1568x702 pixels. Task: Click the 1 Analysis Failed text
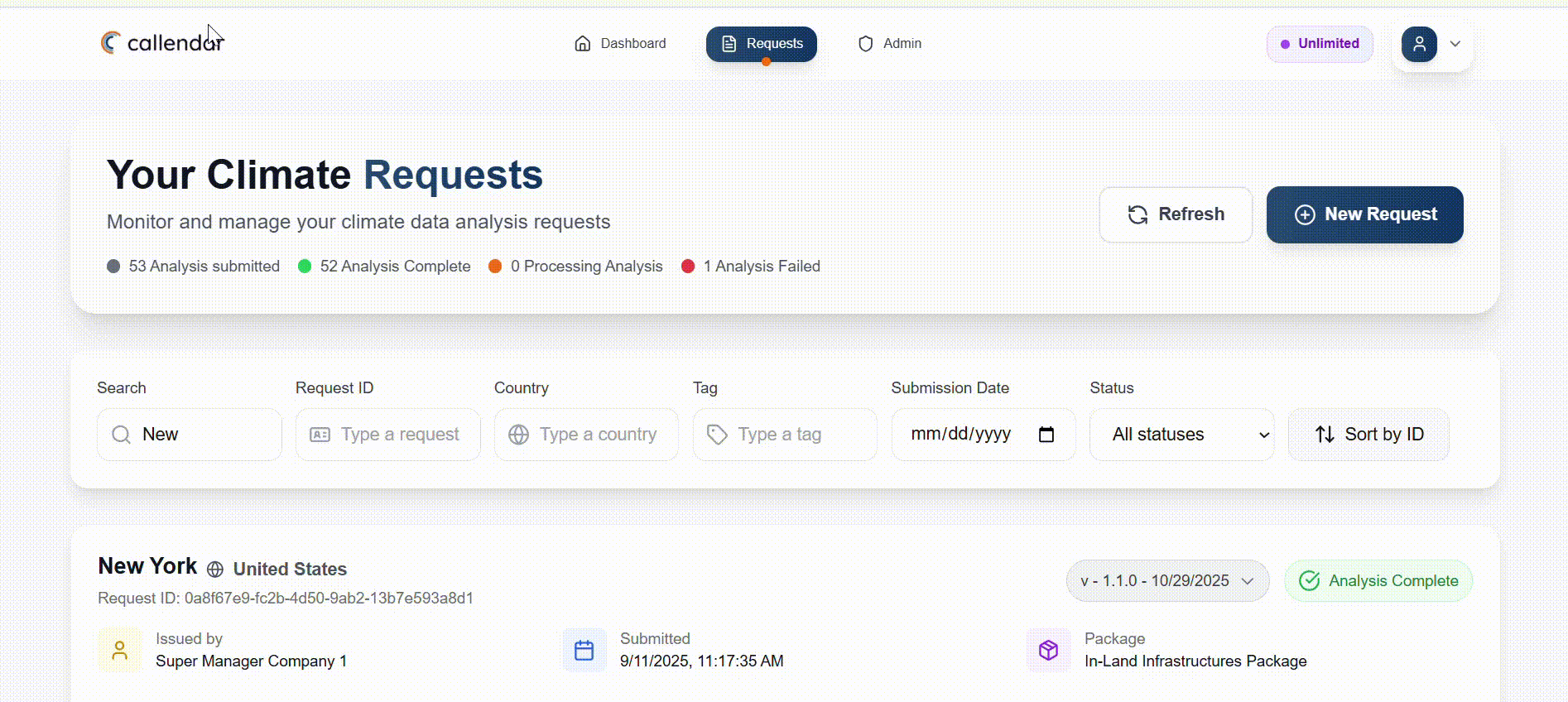762,267
